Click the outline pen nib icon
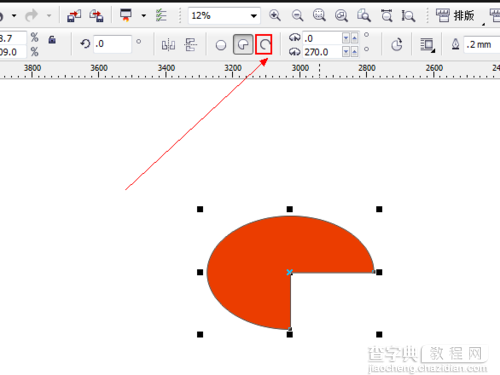 455,44
